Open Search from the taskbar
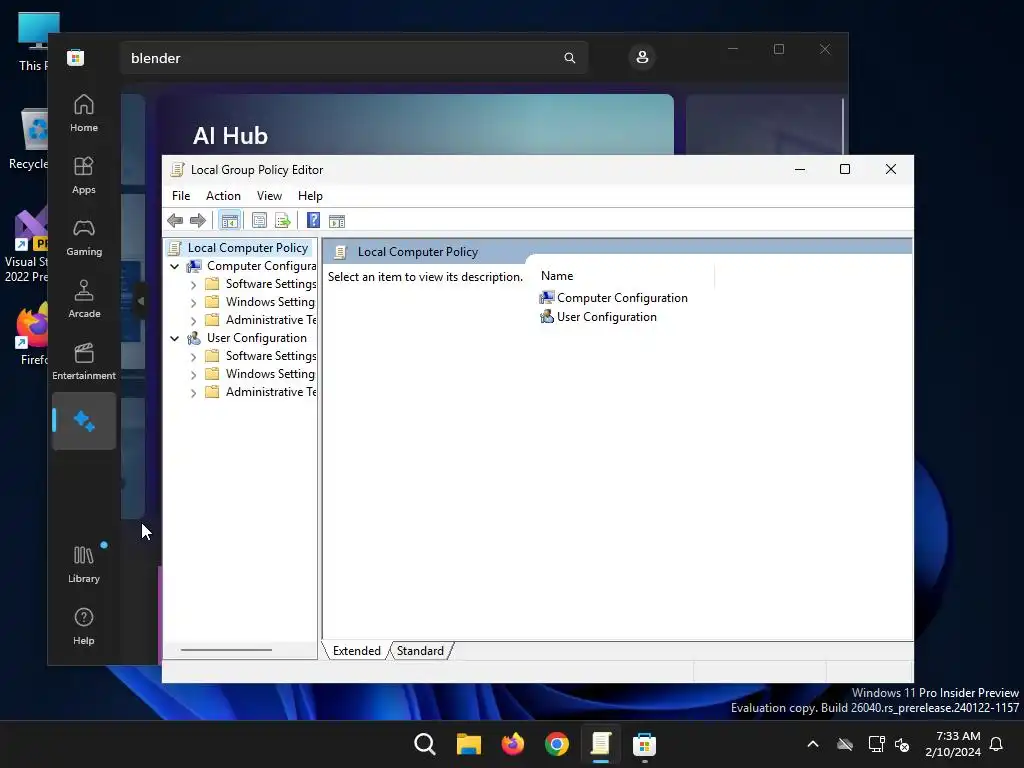This screenshot has height=768, width=1024. [x=424, y=744]
